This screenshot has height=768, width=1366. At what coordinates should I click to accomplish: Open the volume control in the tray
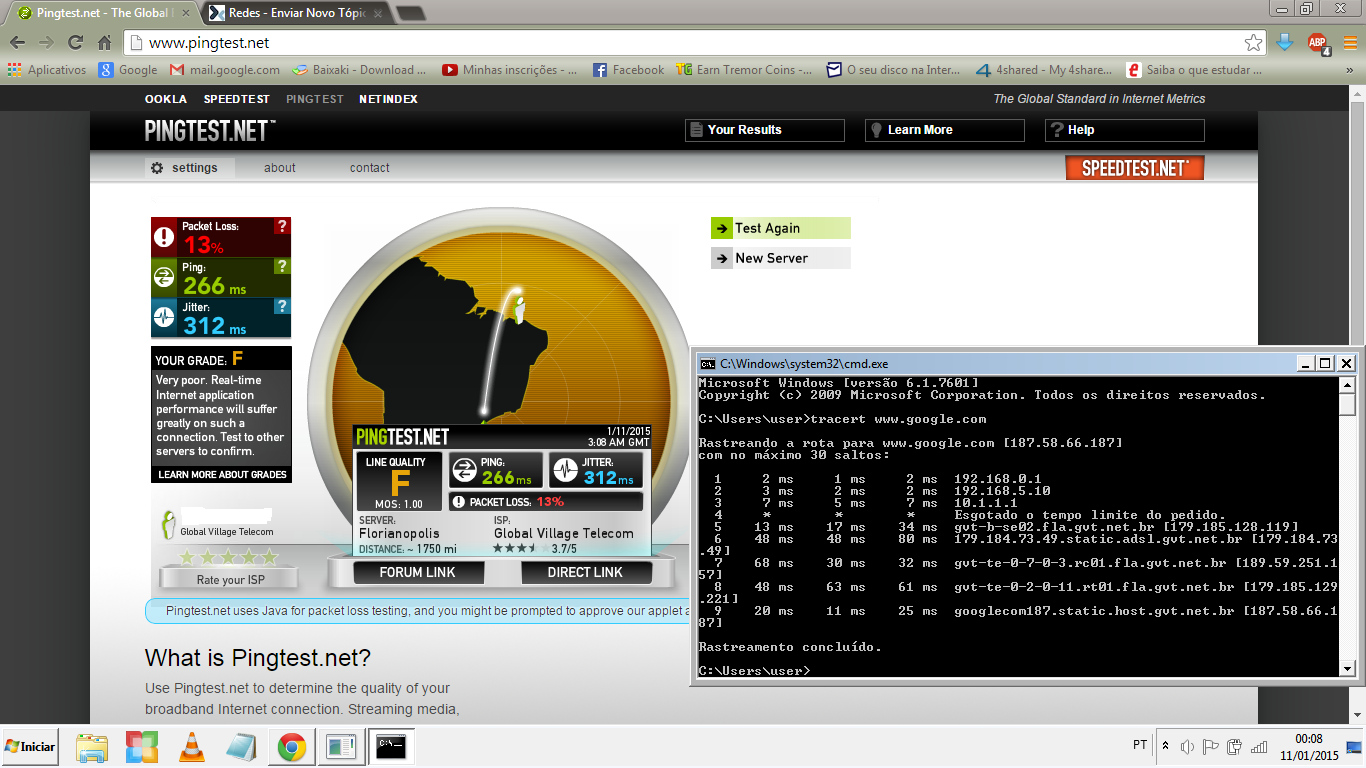pyautogui.click(x=1187, y=746)
